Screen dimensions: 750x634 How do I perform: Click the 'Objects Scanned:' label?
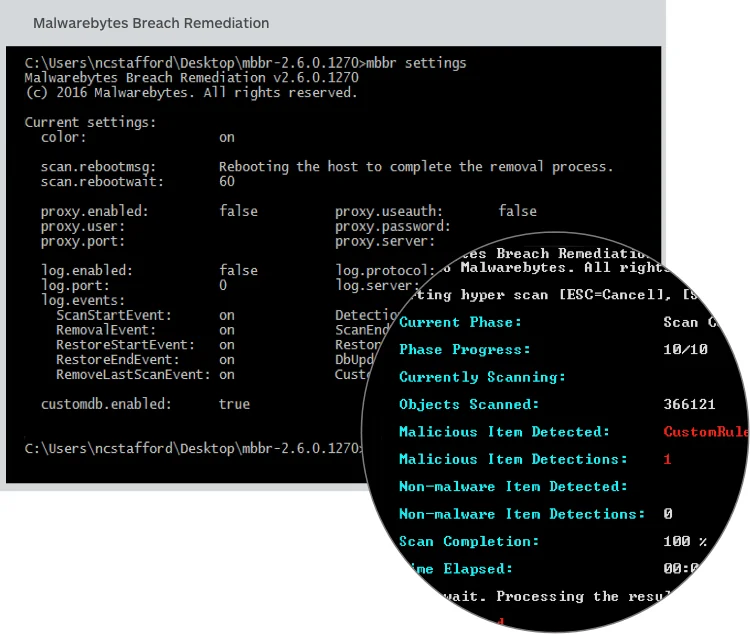click(469, 404)
